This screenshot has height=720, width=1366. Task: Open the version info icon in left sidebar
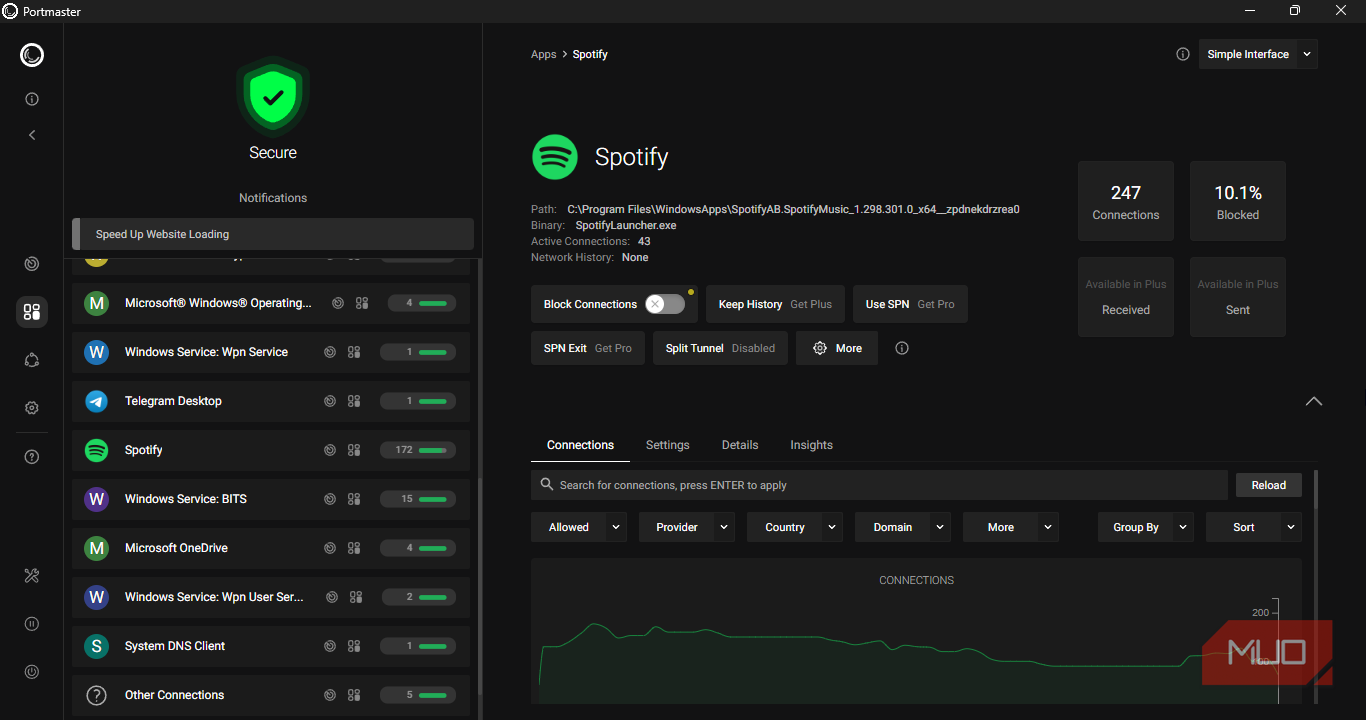32,99
